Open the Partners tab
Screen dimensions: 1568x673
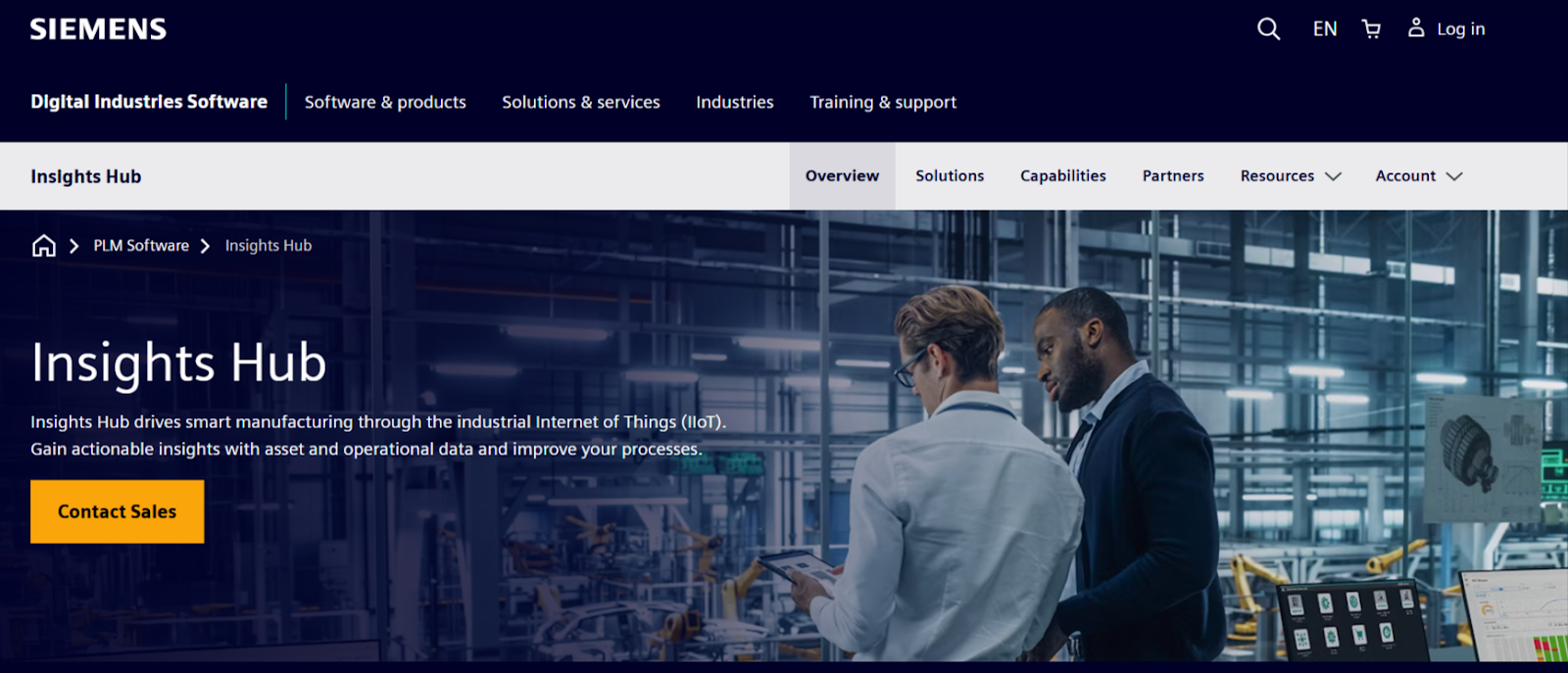coord(1173,176)
